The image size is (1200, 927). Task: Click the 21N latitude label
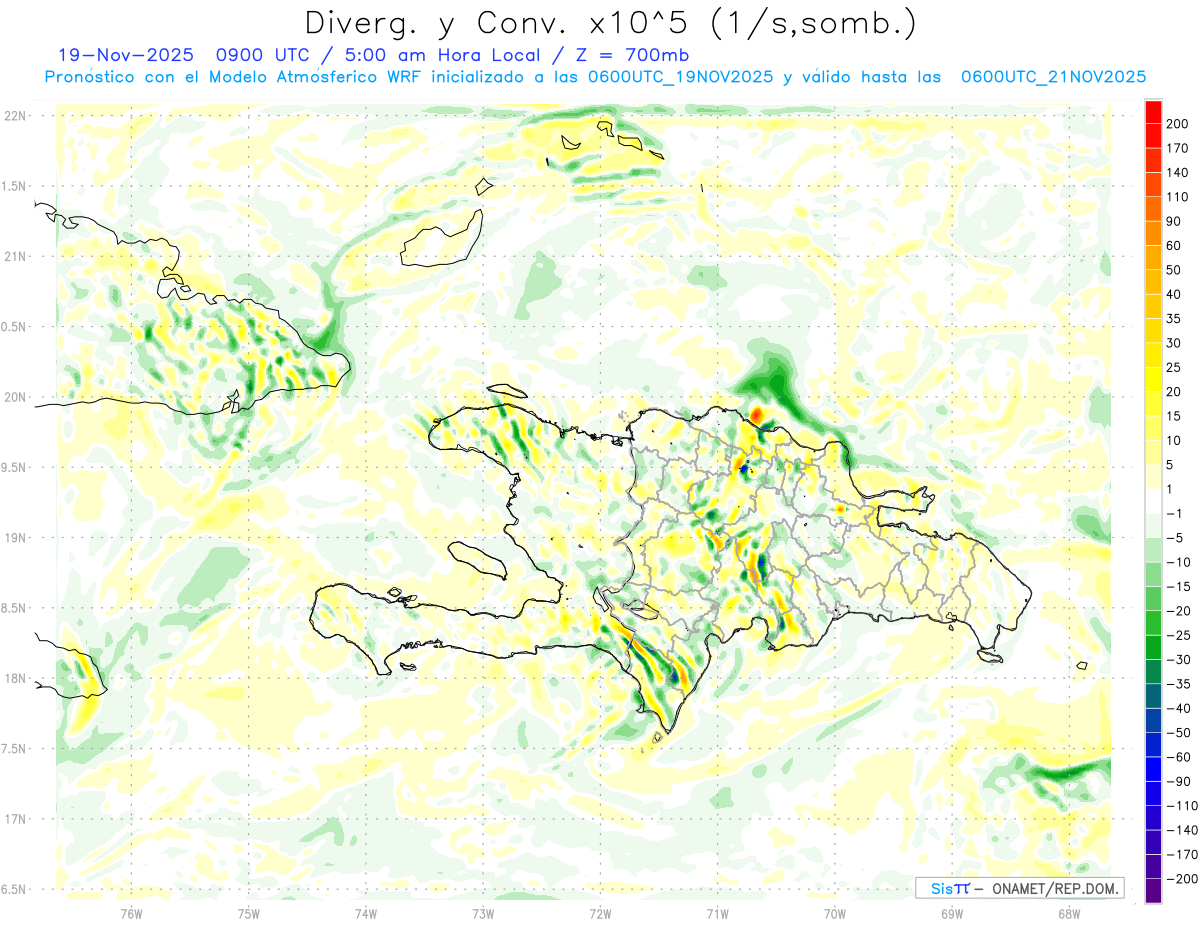coord(15,256)
